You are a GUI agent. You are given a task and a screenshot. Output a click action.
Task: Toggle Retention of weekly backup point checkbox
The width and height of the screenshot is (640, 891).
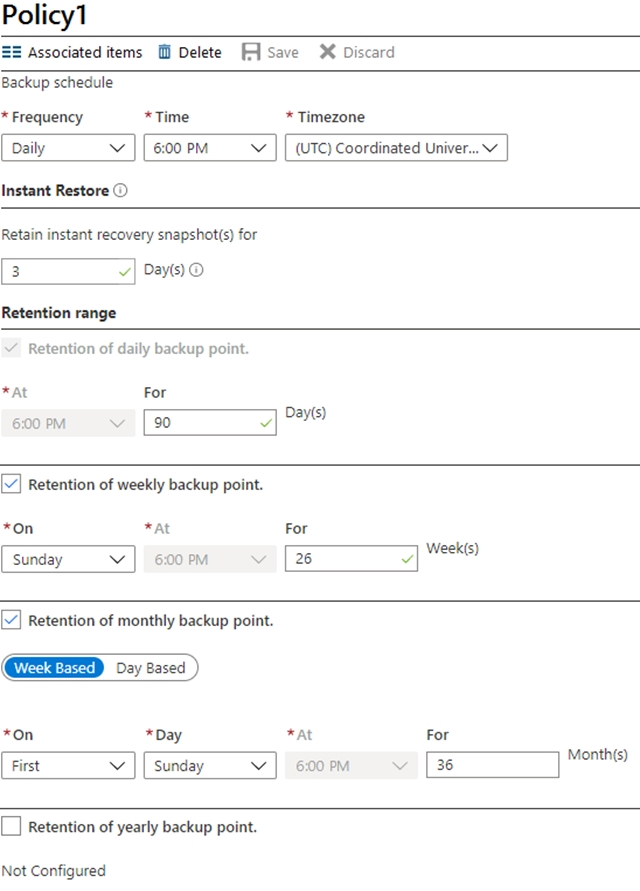[x=11, y=484]
